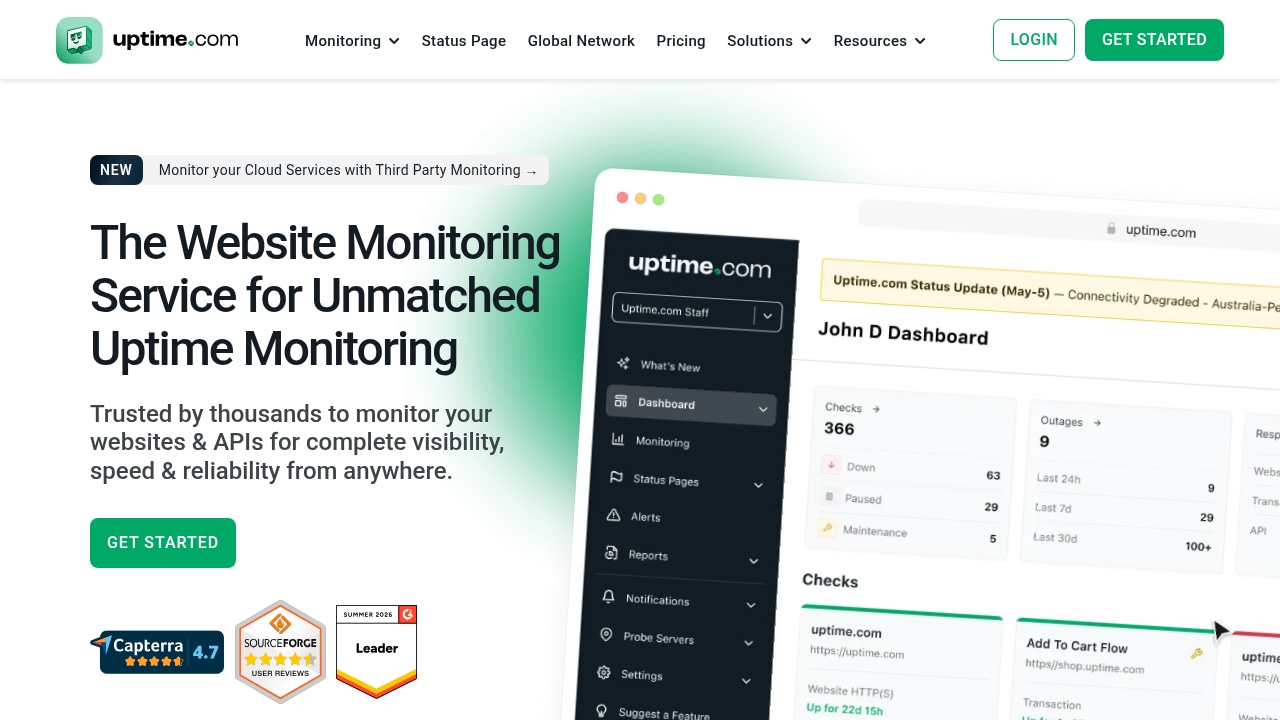Open the Capterra 4.7 rating badge
This screenshot has width=1280, height=720.
(158, 651)
